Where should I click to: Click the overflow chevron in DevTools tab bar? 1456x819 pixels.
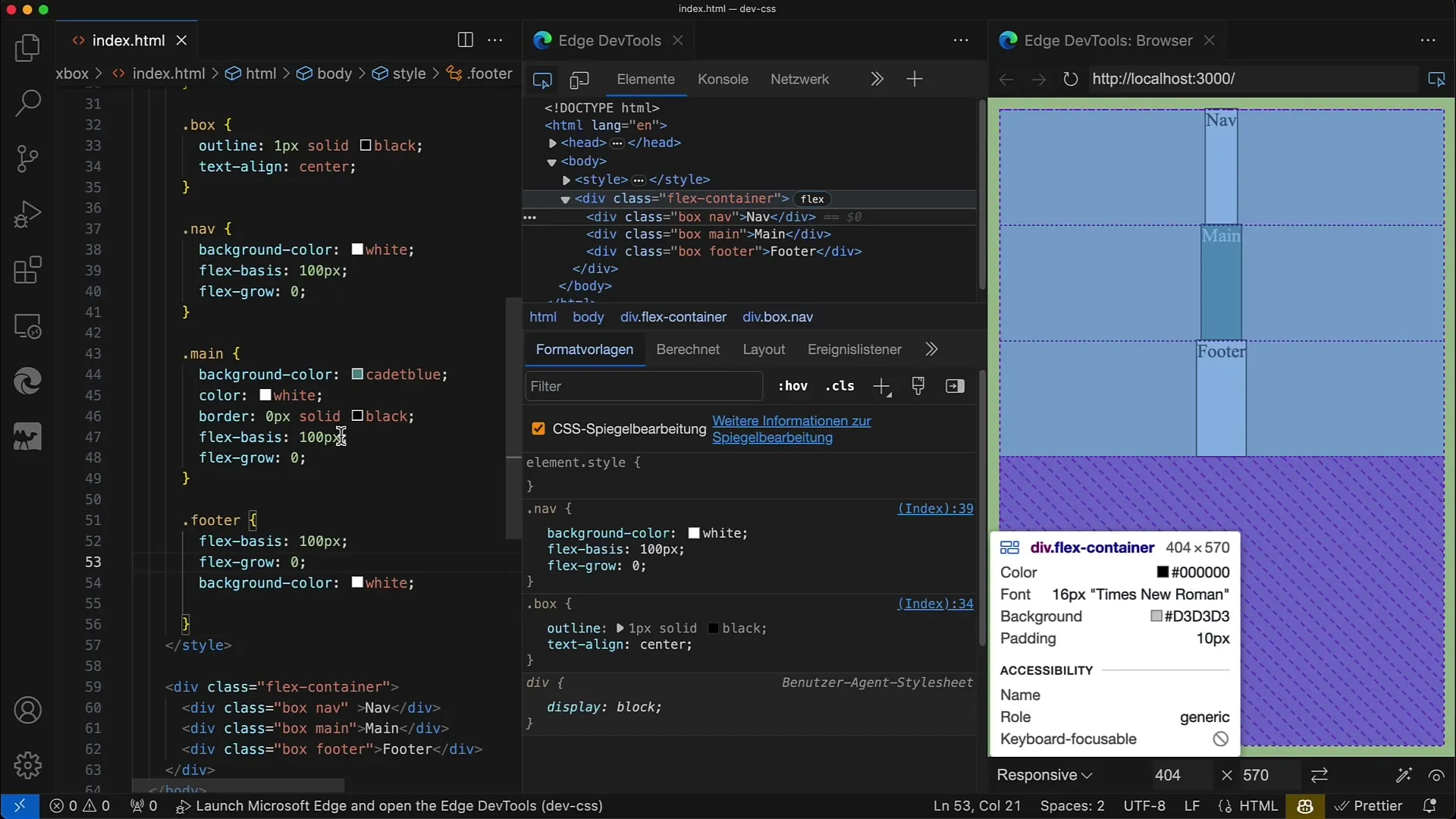pyautogui.click(x=877, y=79)
